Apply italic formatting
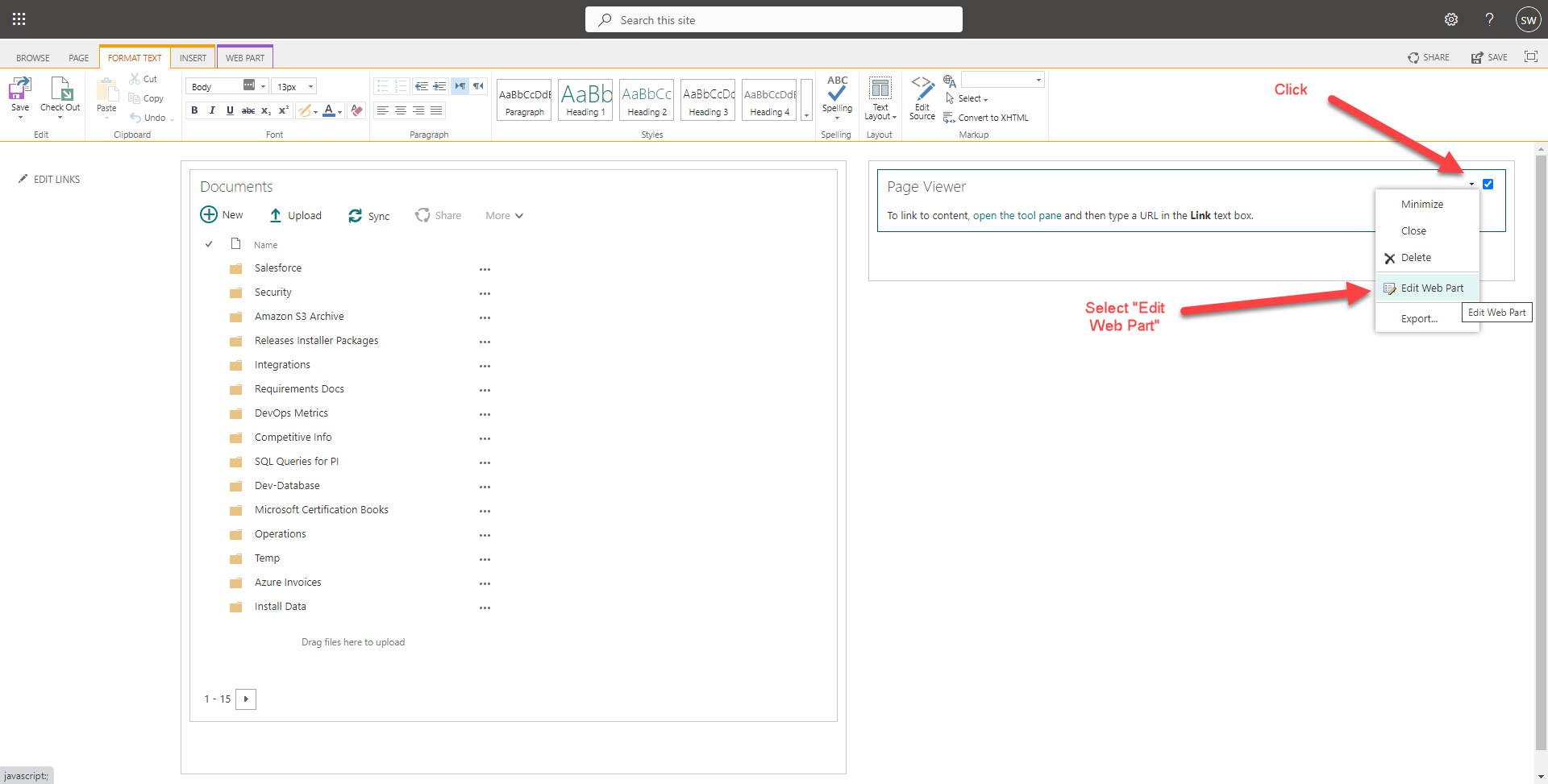The height and width of the screenshot is (784, 1548). coord(212,110)
